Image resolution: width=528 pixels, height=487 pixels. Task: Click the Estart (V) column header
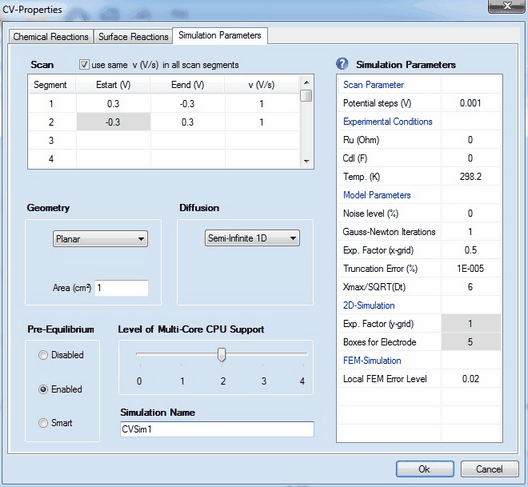(x=113, y=85)
